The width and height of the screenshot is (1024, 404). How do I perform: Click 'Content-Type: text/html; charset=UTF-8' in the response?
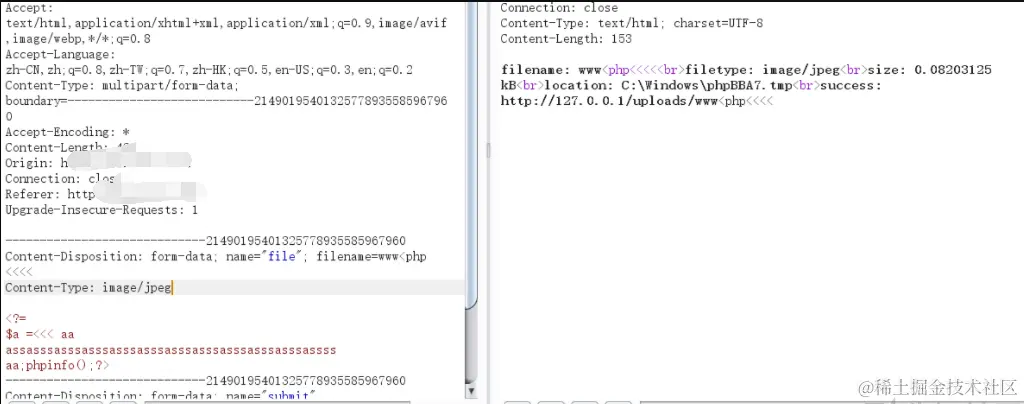click(x=632, y=23)
